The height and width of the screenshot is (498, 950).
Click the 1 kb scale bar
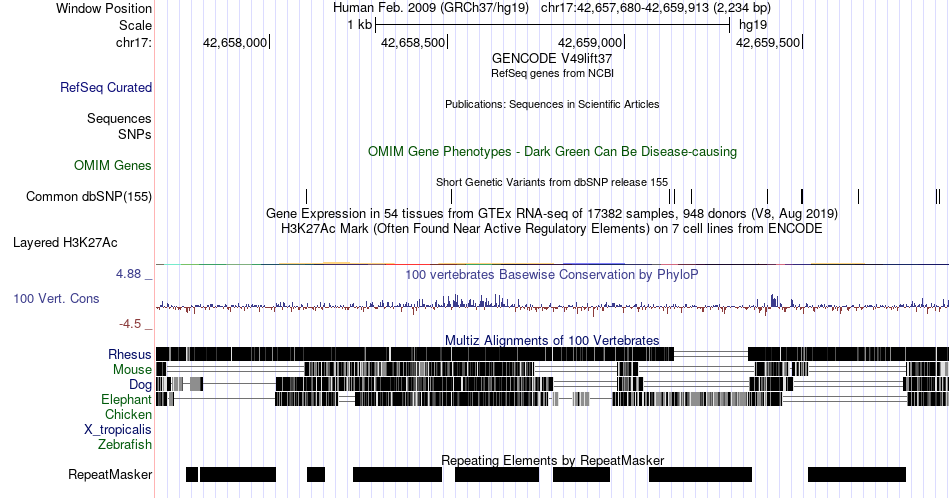coord(553,25)
